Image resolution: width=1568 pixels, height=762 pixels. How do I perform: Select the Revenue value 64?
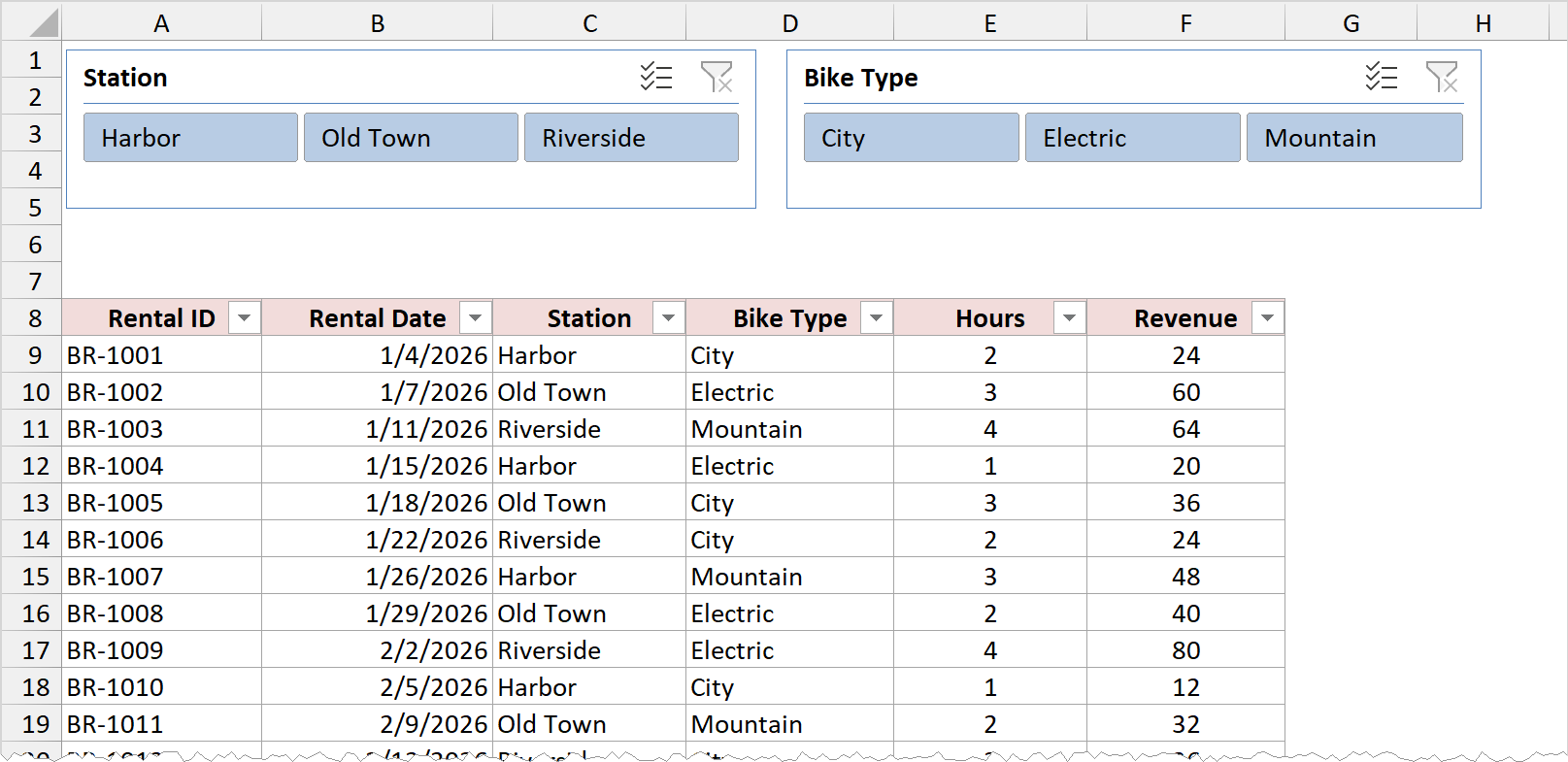coord(1185,429)
